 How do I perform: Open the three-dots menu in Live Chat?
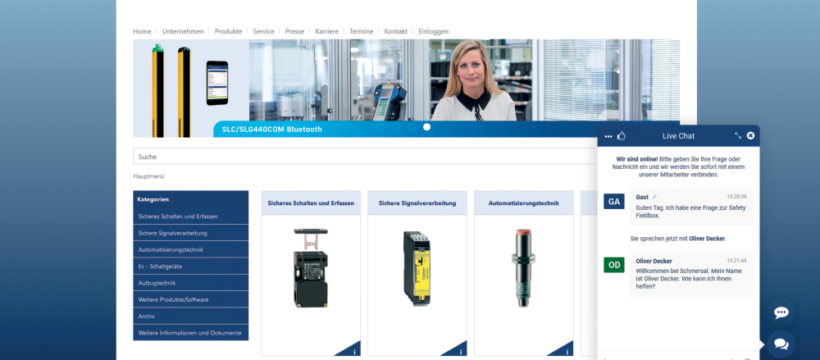[608, 137]
